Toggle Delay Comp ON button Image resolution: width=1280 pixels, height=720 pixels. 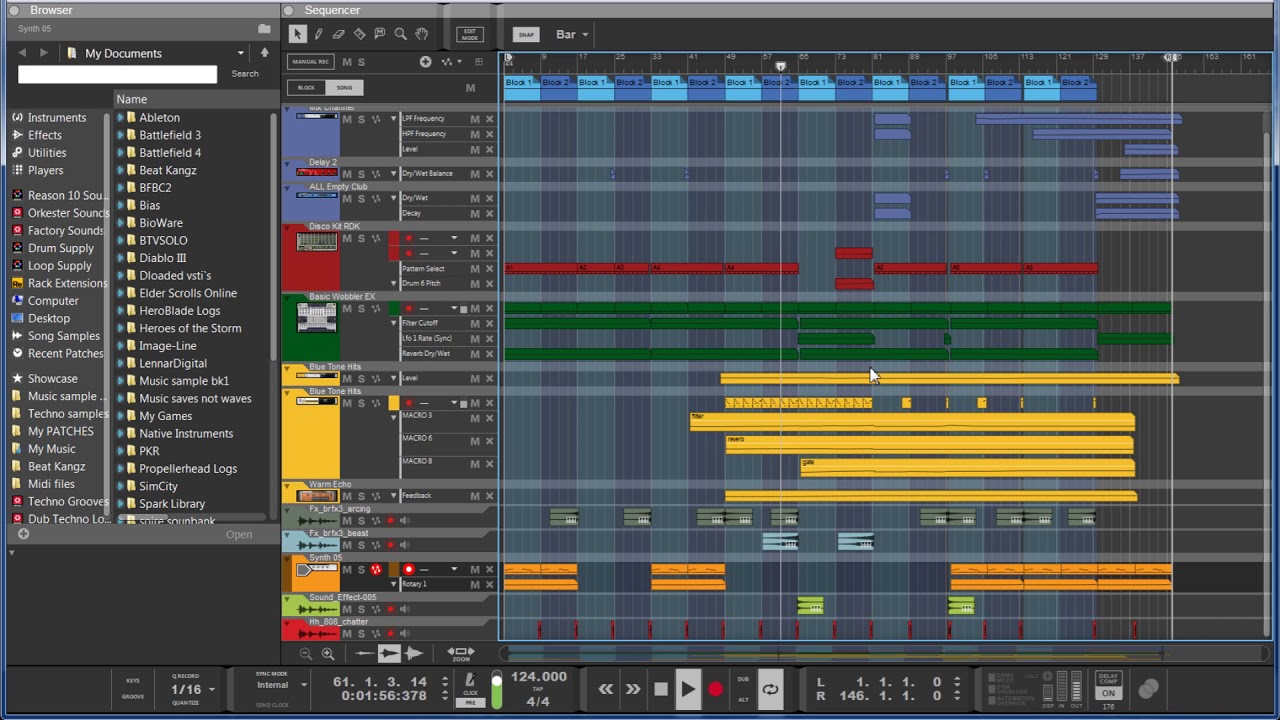click(x=1108, y=693)
